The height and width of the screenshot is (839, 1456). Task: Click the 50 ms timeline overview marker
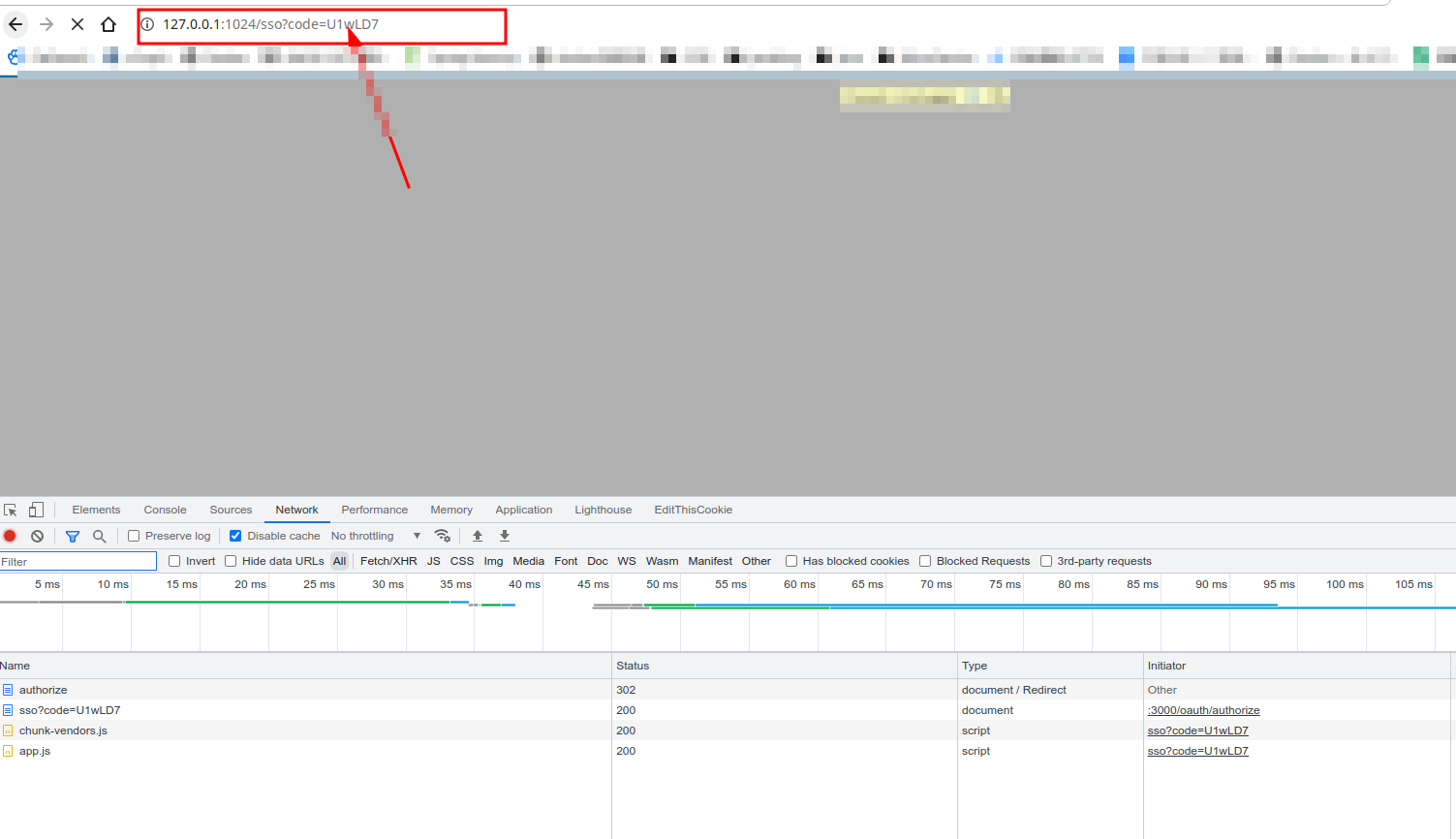662,584
